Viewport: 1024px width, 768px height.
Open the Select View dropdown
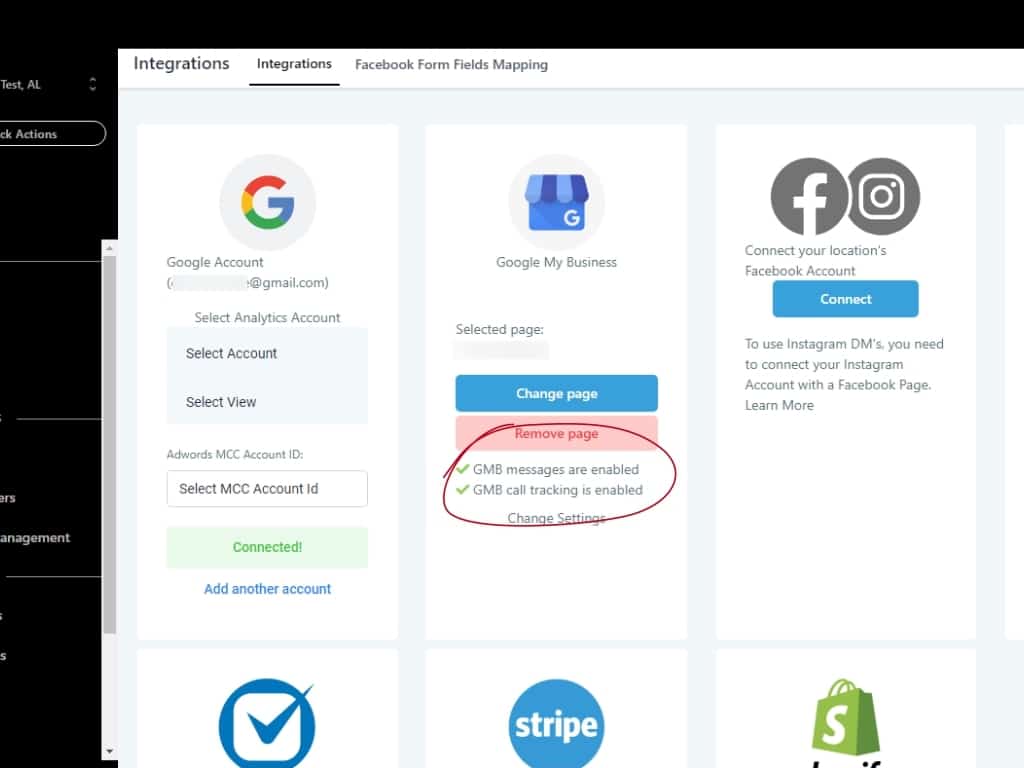point(267,402)
